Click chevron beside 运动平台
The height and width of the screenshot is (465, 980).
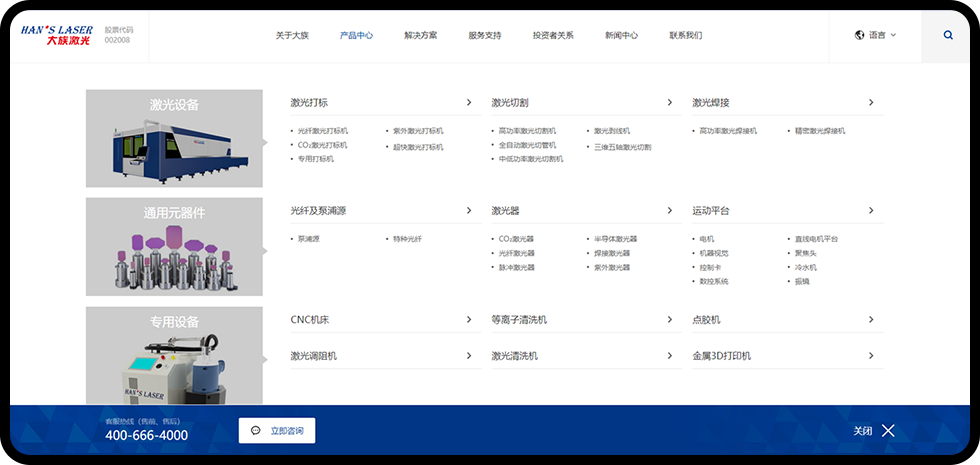(x=871, y=211)
